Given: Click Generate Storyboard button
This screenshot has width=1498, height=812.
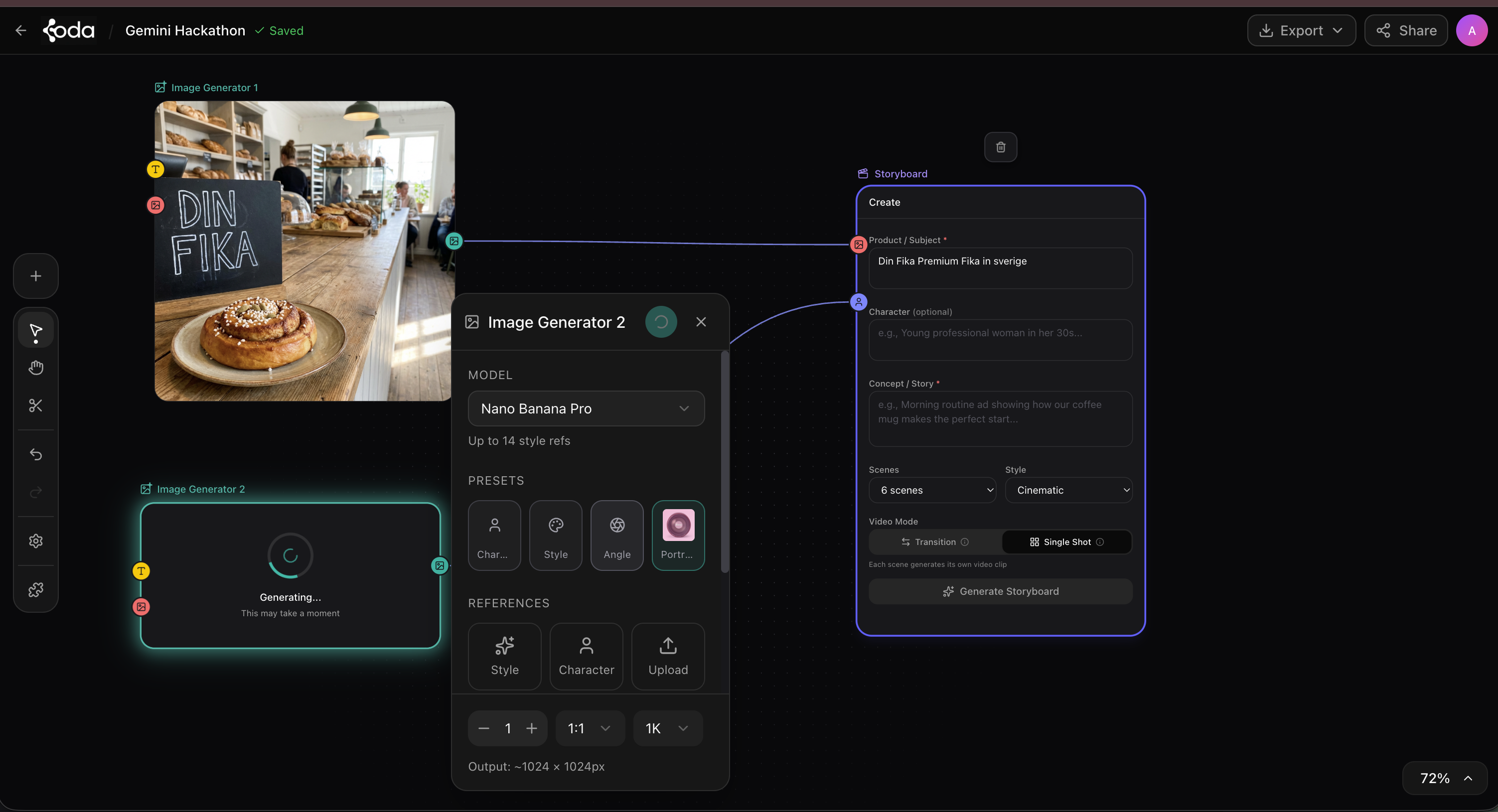Looking at the screenshot, I should point(1000,591).
